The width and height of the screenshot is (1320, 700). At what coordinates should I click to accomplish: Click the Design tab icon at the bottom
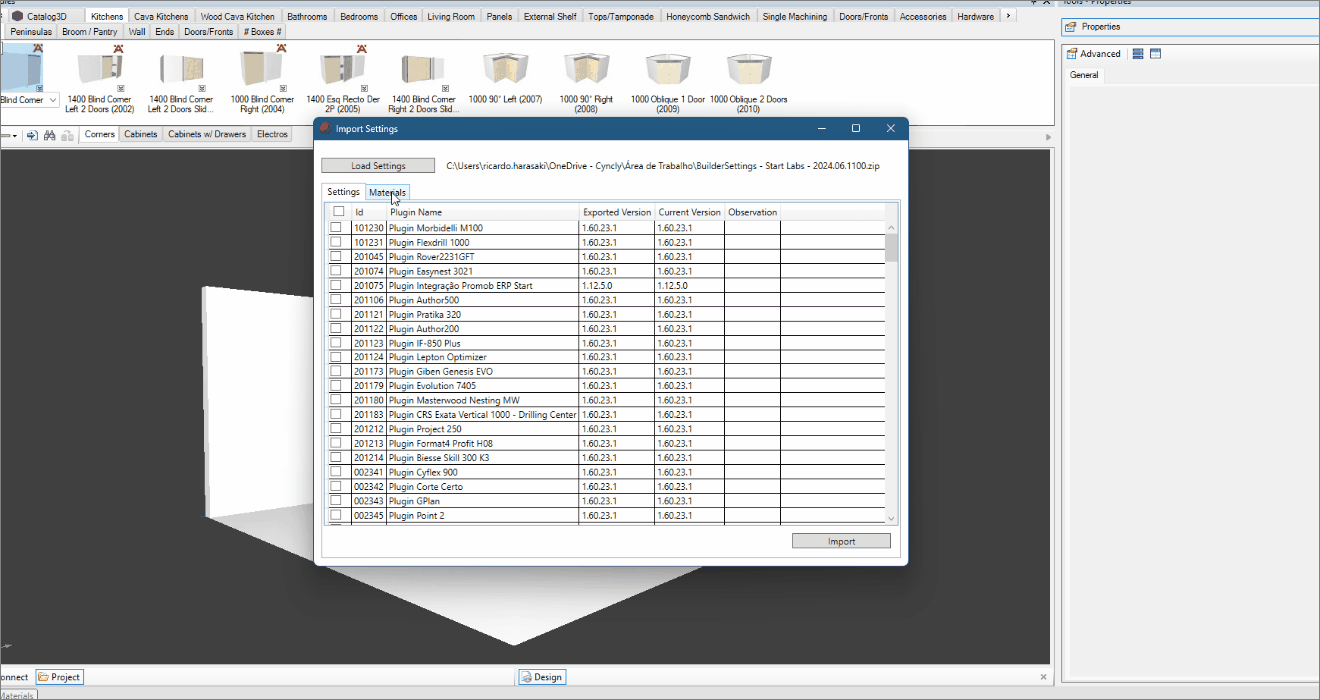(x=526, y=677)
